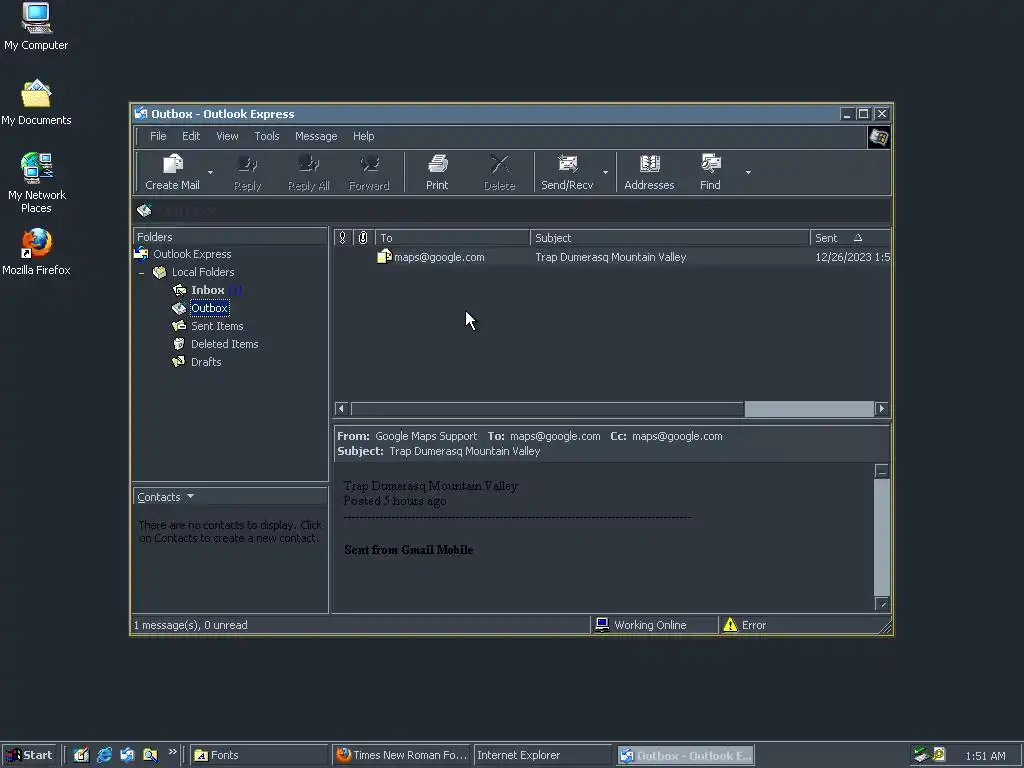The image size is (1024, 768).
Task: Click the Error warning icon in status bar
Action: (x=730, y=625)
